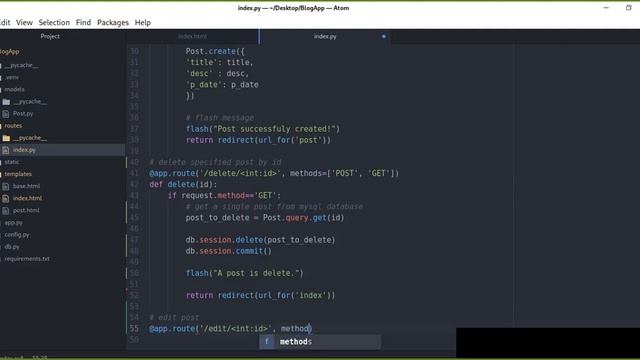The image size is (640, 360).
Task: Click the autocomplete suggestion type icon
Action: pyautogui.click(x=267, y=342)
